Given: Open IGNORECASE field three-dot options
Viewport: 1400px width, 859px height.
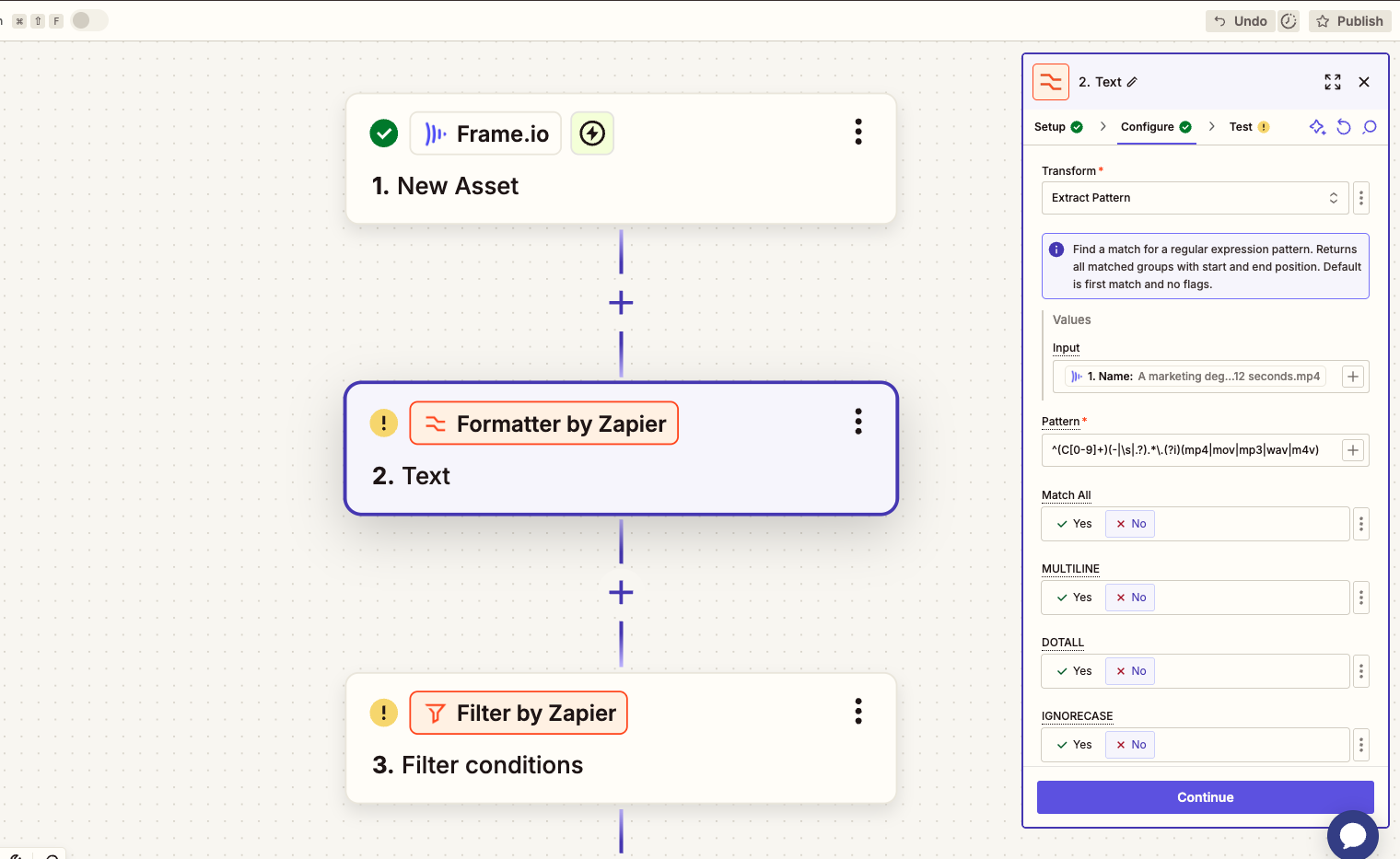Looking at the screenshot, I should [x=1361, y=745].
